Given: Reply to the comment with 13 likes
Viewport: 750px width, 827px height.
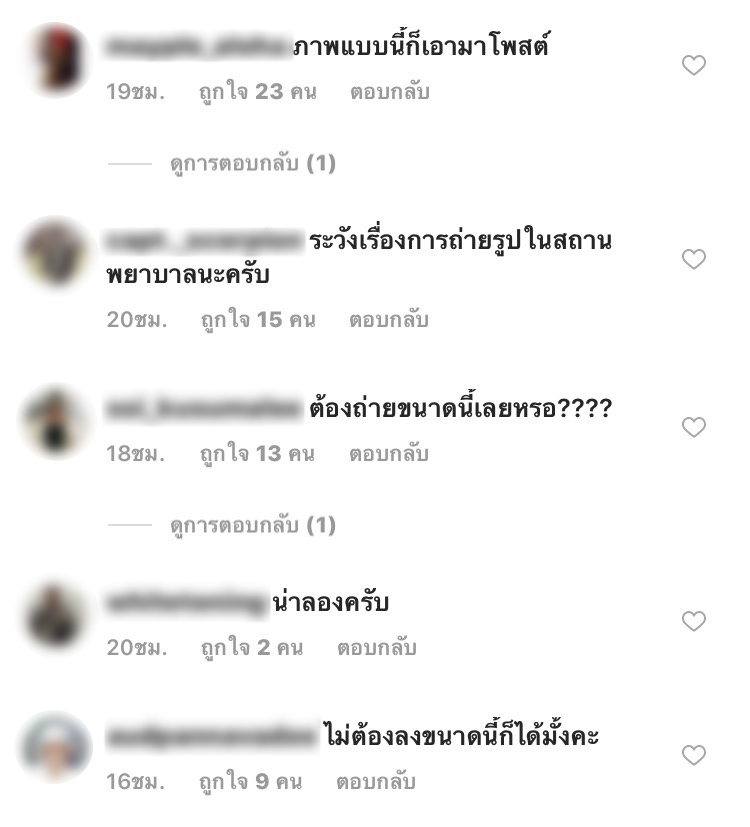Looking at the screenshot, I should pos(389,454).
